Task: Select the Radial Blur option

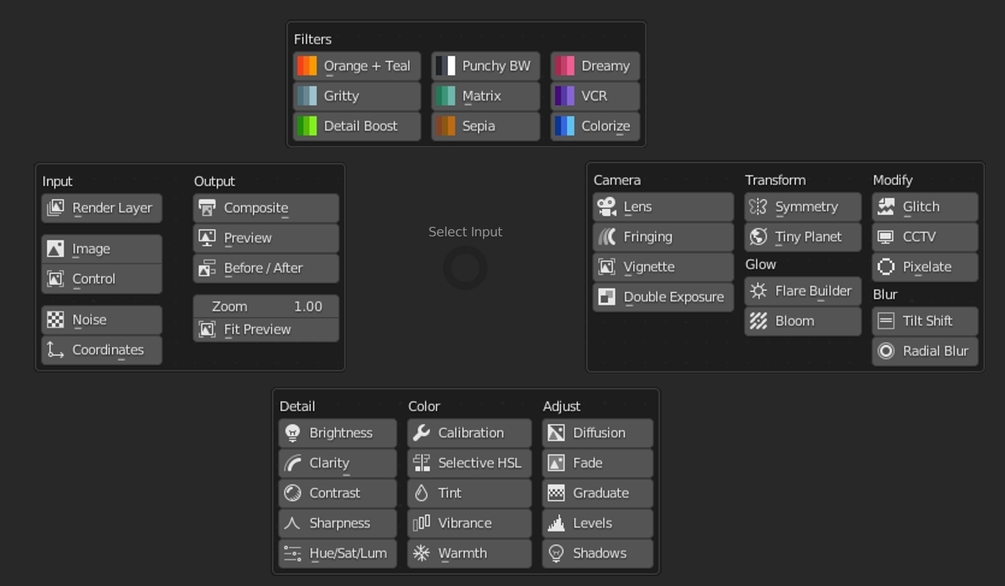Action: tap(925, 351)
